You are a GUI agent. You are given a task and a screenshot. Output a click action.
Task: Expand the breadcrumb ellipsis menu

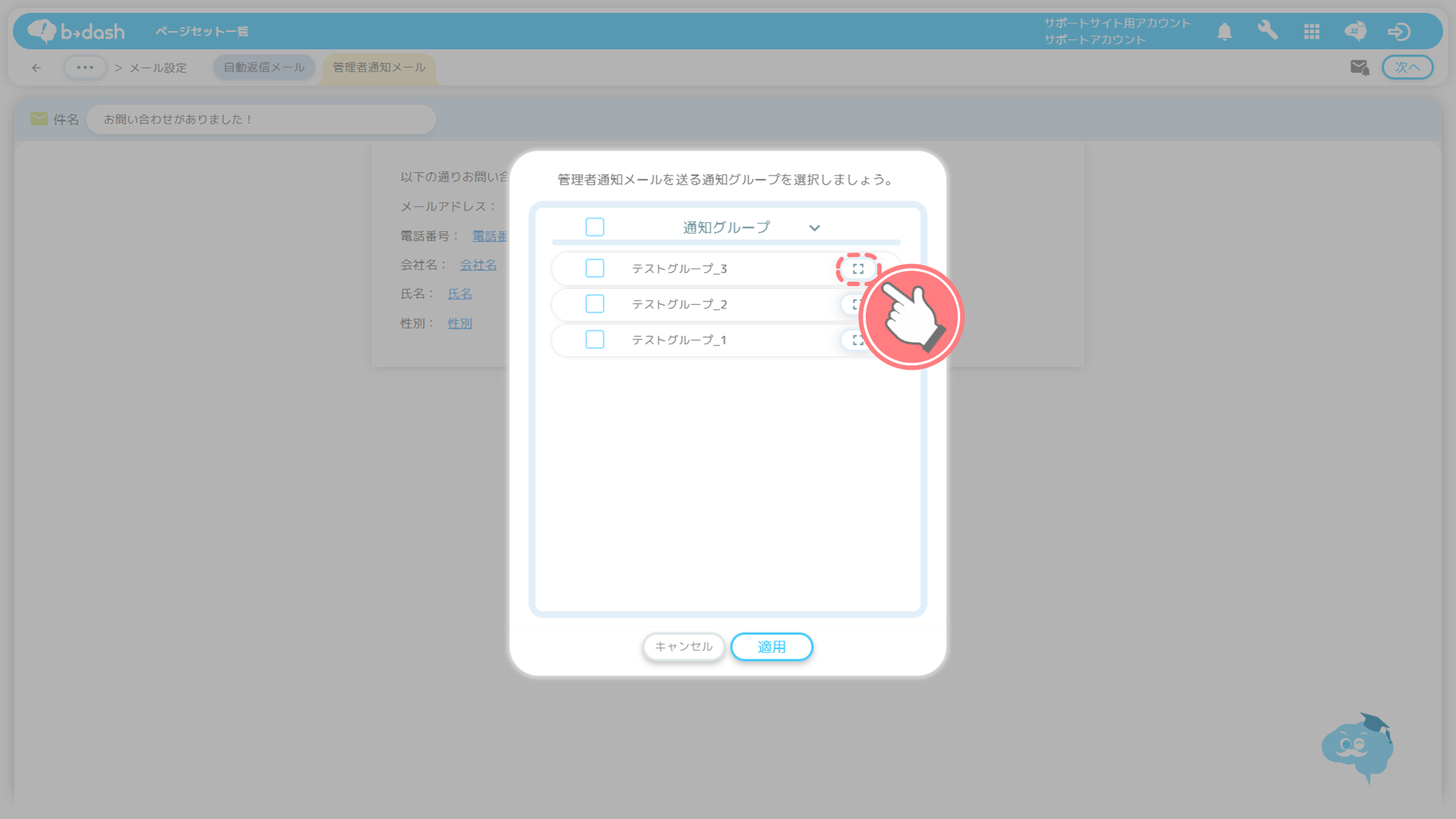click(85, 68)
